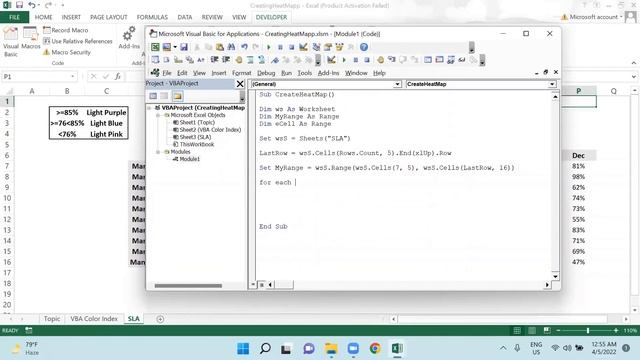This screenshot has width=640, height=360.
Task: Open the Immediate Window from Debug toolbar
Action: tap(439, 60)
